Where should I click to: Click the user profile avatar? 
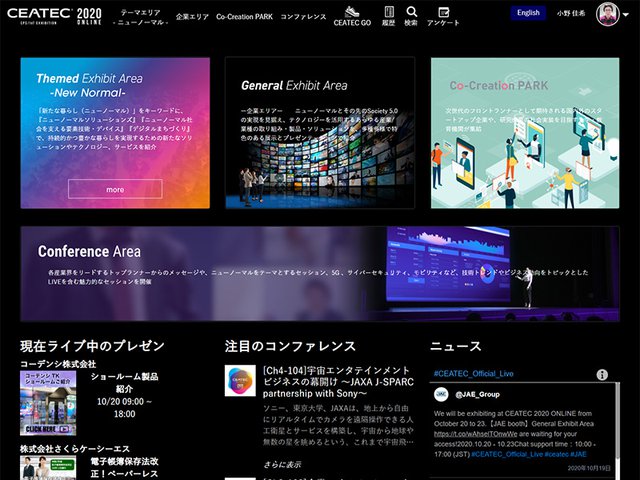tap(607, 14)
